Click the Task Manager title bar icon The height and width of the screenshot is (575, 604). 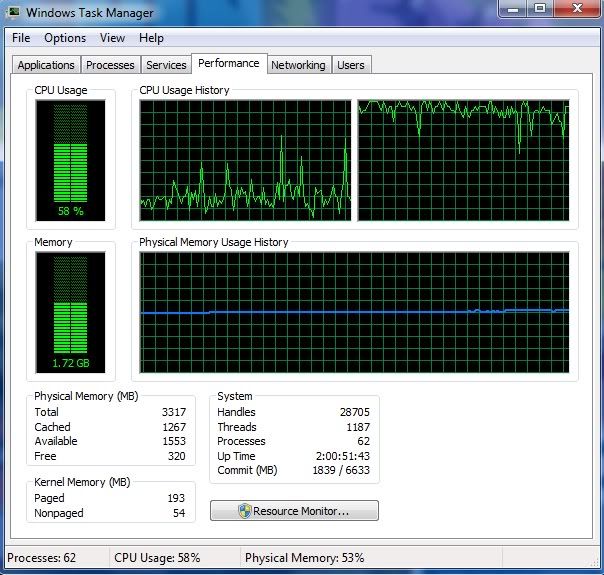14,12
